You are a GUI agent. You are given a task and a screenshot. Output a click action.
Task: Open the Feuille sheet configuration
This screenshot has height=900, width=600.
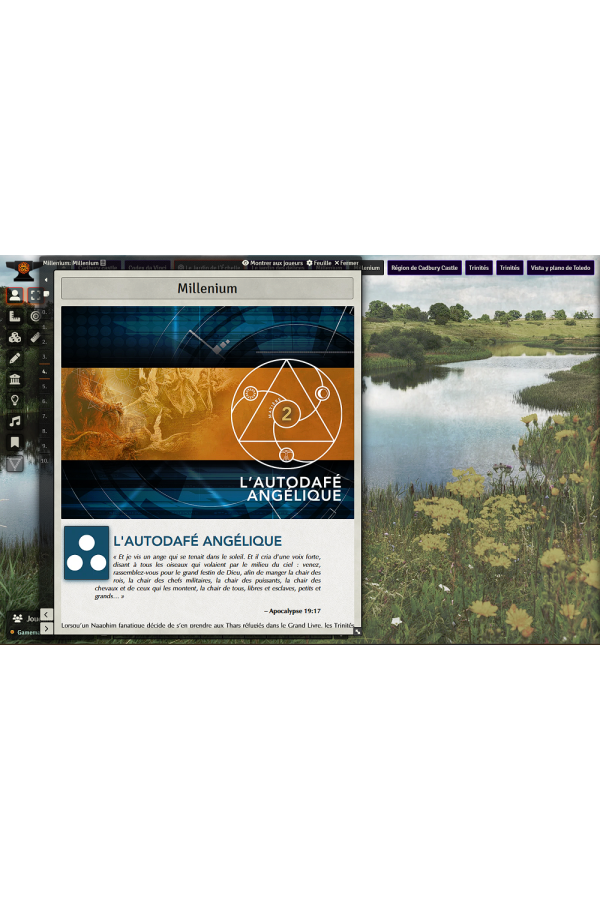319,263
